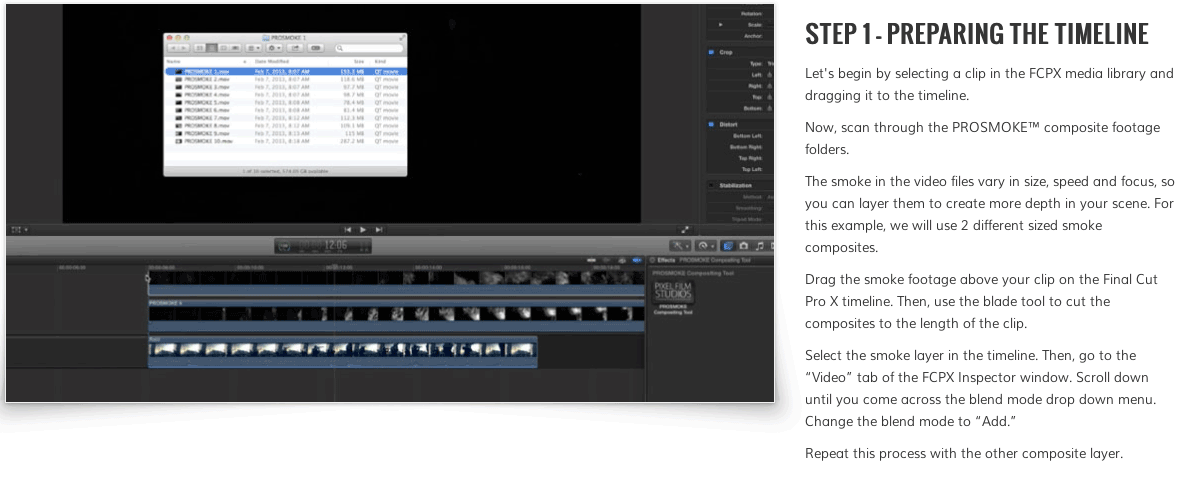Open Finder arrange-by dropdown
The width and height of the screenshot is (1192, 477).
coord(253,48)
